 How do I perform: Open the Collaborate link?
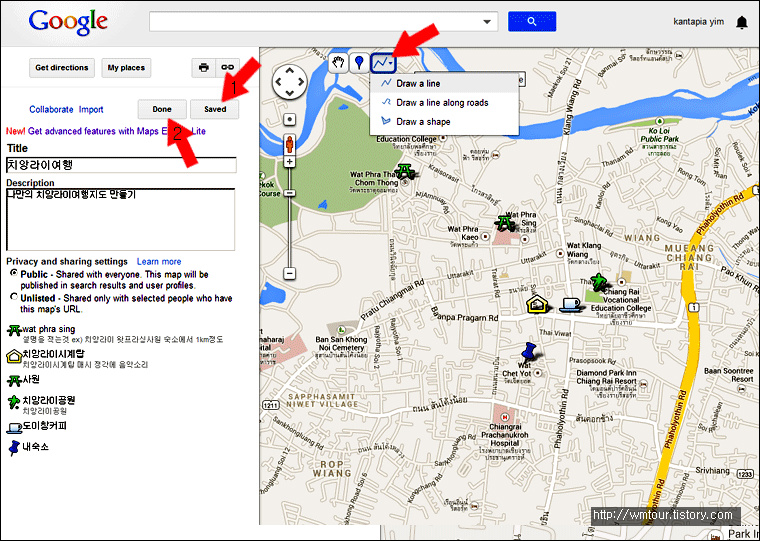click(51, 110)
